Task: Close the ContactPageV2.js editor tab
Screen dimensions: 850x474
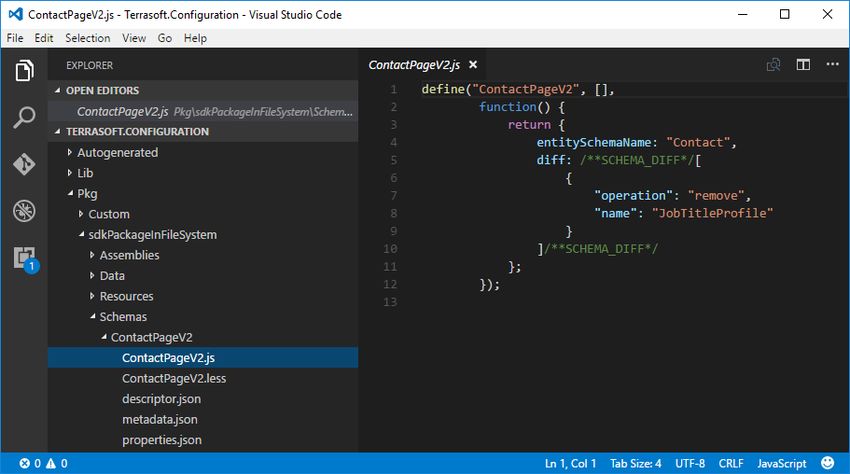Action: (473, 65)
